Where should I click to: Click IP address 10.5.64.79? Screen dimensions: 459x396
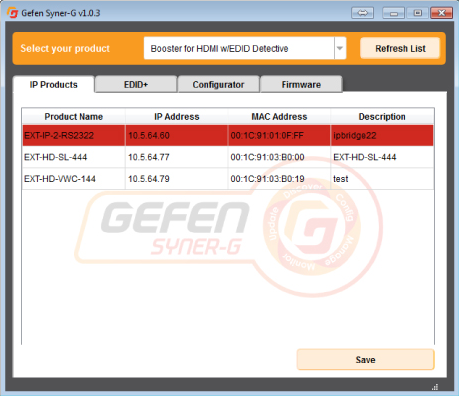click(177, 179)
